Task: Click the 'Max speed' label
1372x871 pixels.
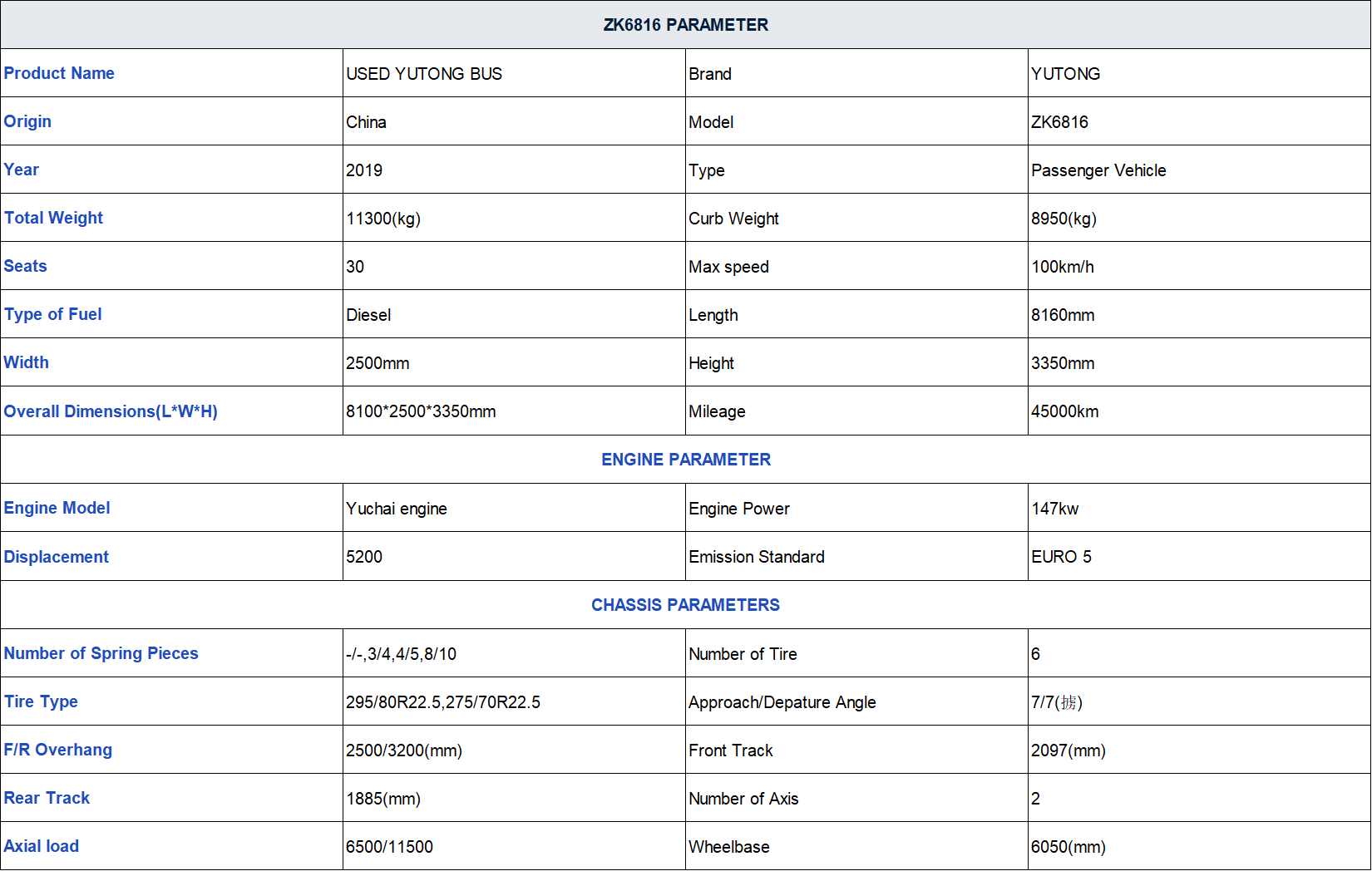Action: 728,267
